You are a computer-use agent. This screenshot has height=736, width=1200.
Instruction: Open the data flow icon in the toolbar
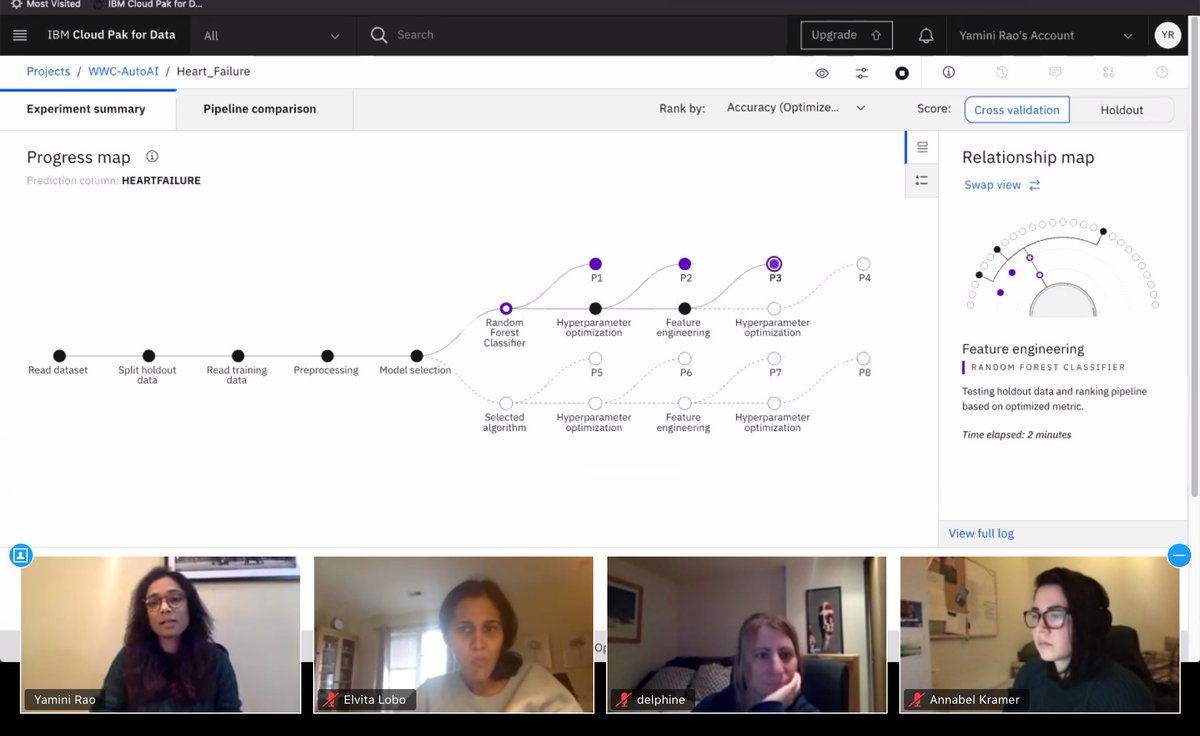(1109, 72)
